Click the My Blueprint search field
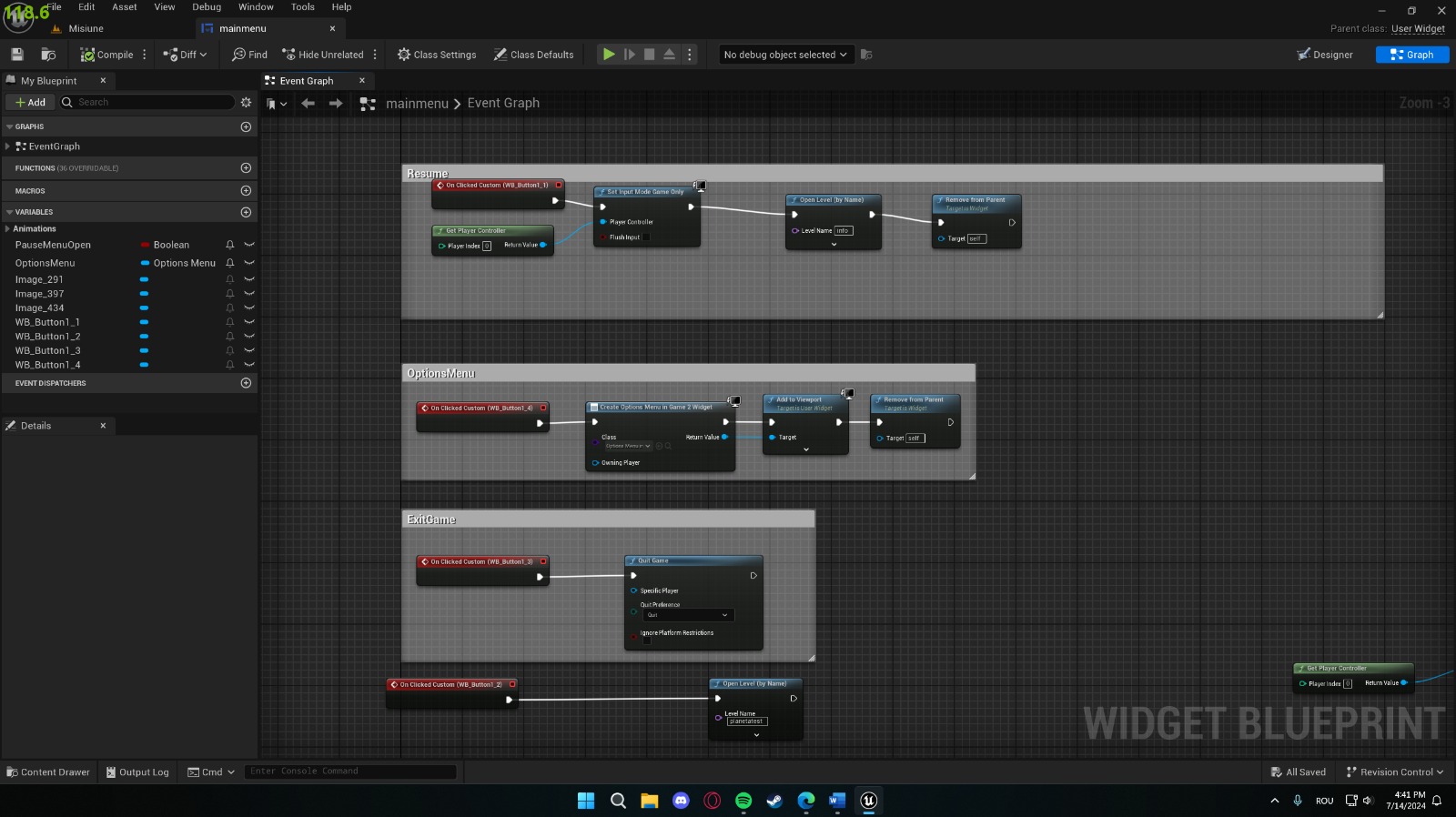Viewport: 1456px width, 817px height. 147,102
